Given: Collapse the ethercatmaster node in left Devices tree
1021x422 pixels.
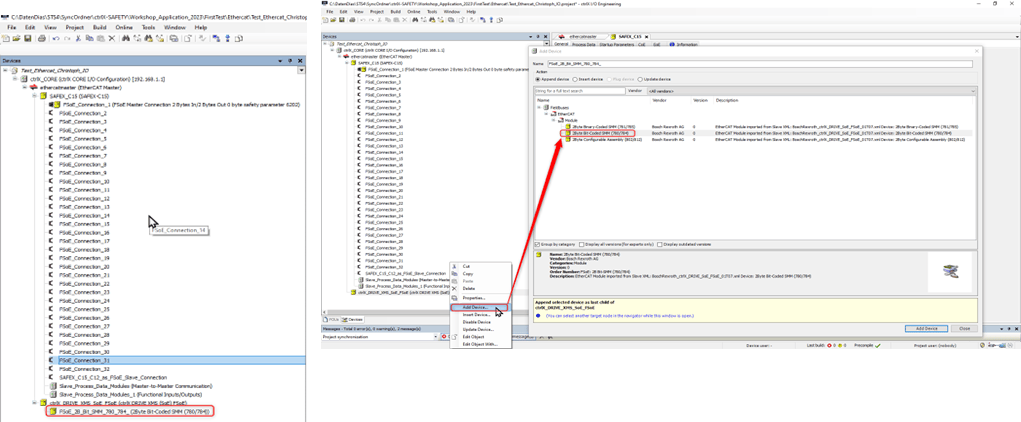Looking at the screenshot, I should tap(25, 87).
